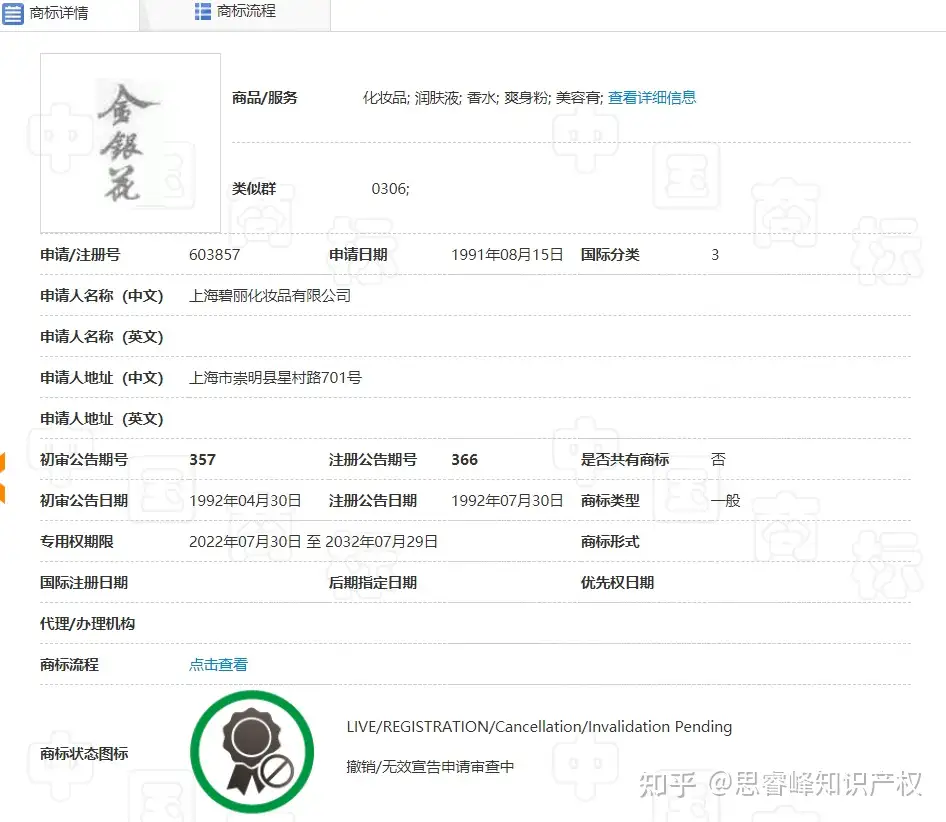Viewport: 946px width, 822px height.
Task: Click the 后期指定日期 label
Action: [x=373, y=583]
